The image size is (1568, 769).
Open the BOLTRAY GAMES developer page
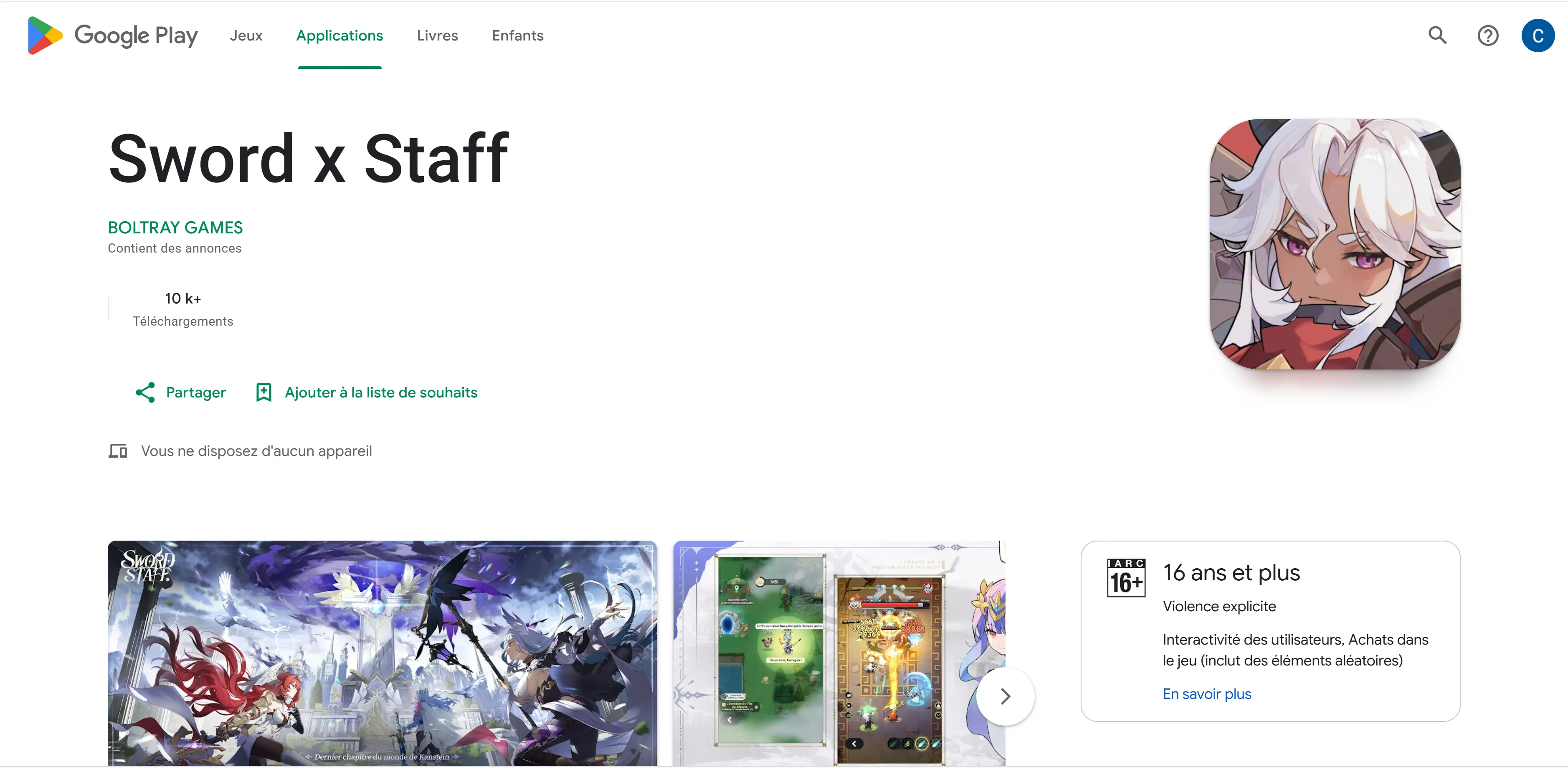coord(175,228)
